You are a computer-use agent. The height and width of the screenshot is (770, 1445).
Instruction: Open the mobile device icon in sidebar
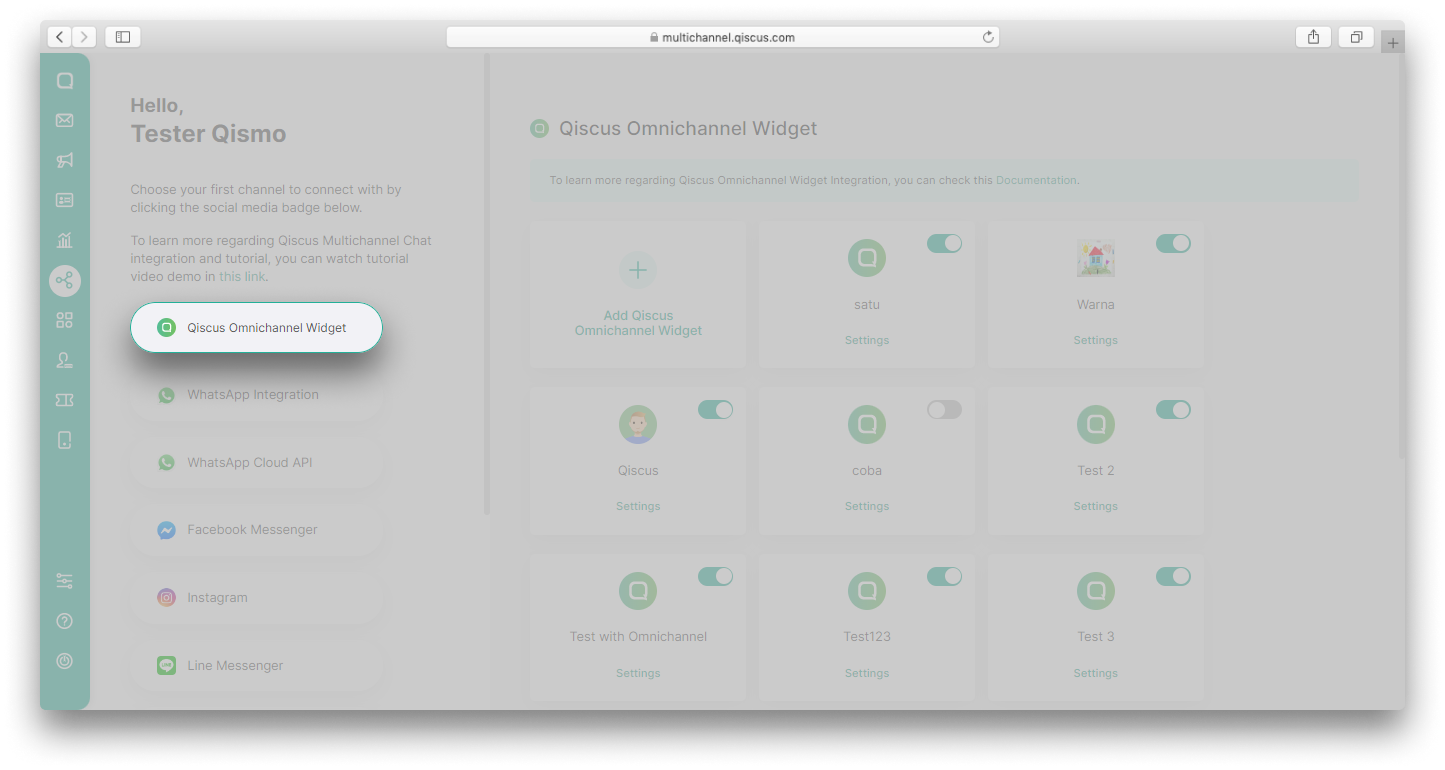tap(65, 440)
